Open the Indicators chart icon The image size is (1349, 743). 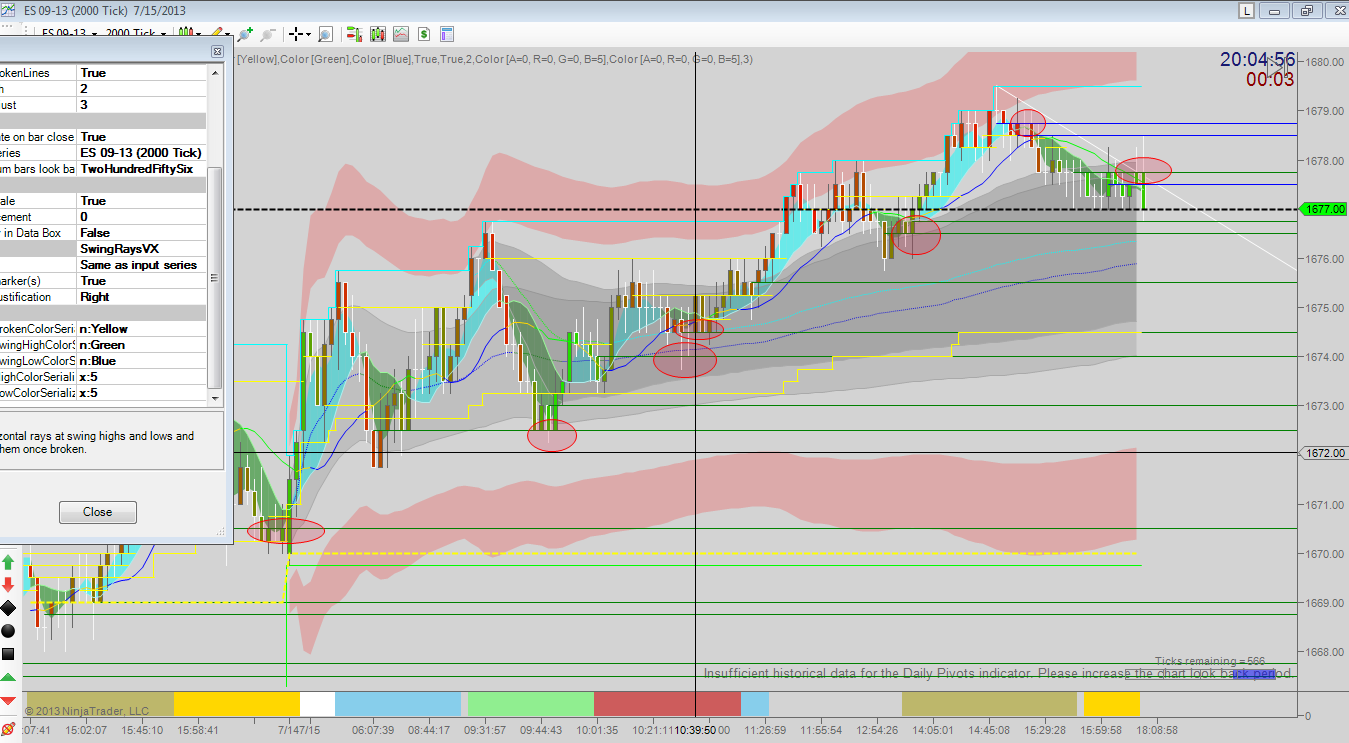coord(401,33)
